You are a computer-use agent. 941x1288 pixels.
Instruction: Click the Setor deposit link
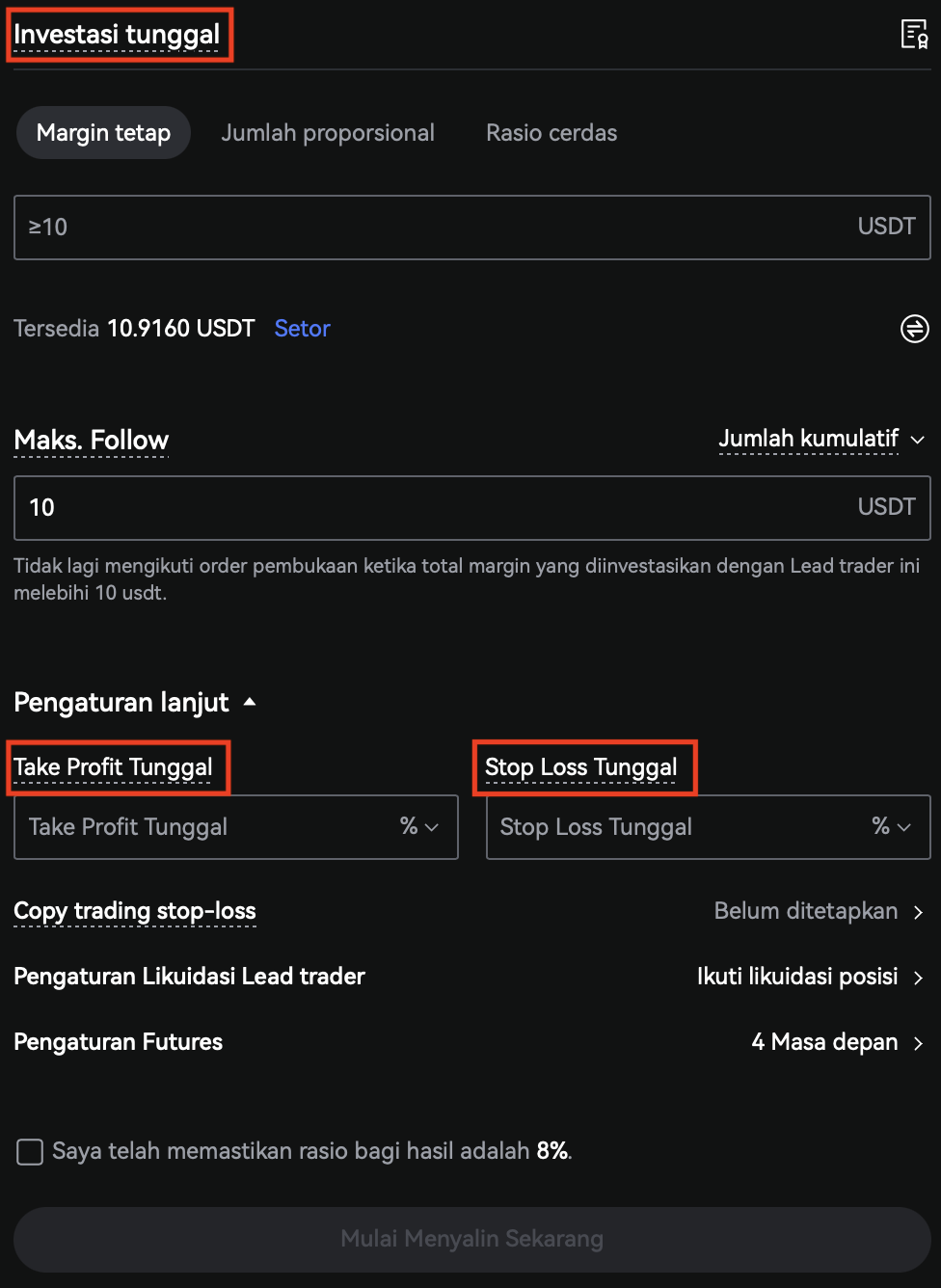pyautogui.click(x=302, y=329)
